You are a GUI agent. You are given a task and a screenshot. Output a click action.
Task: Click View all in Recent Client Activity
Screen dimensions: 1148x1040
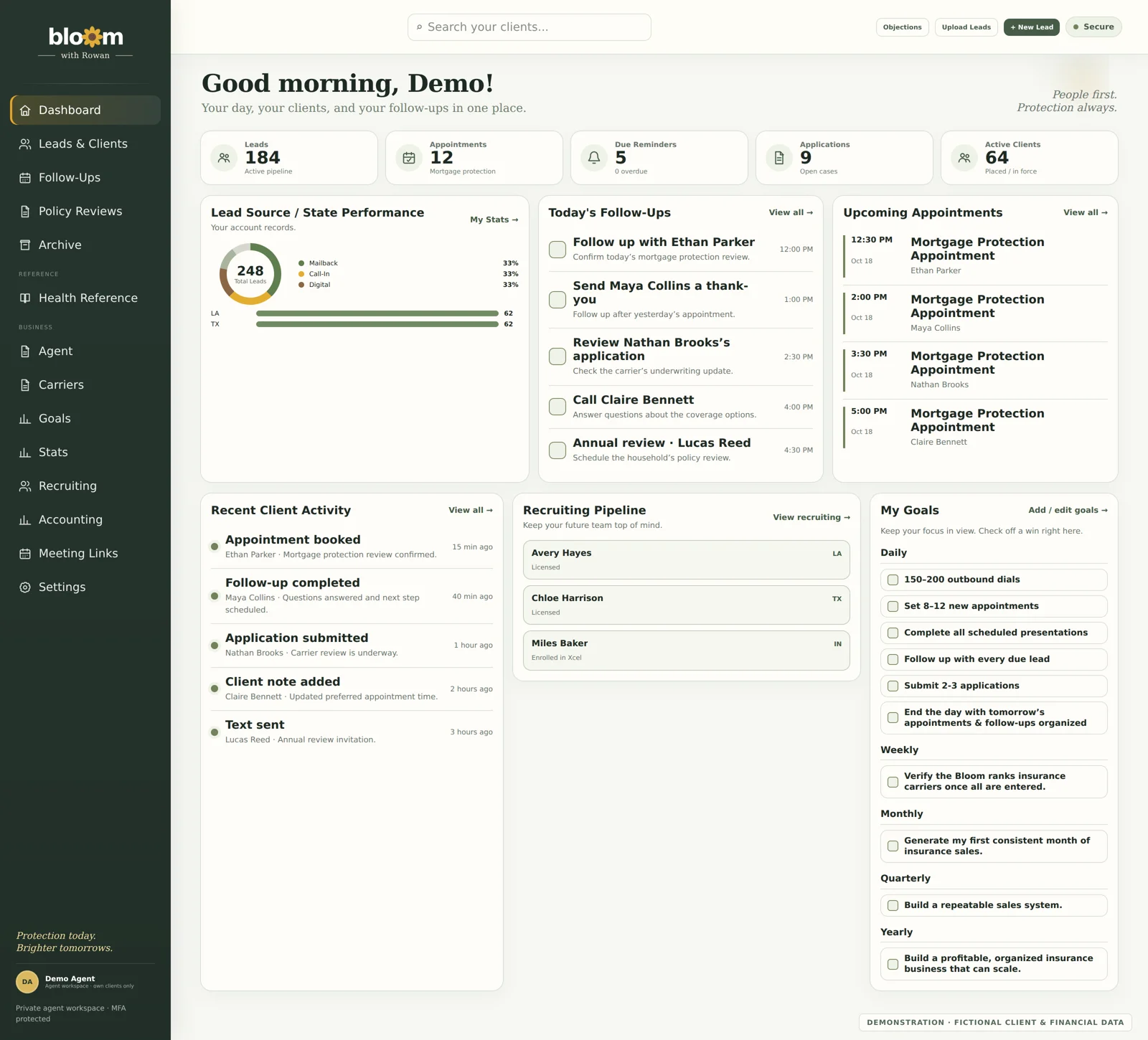471,510
